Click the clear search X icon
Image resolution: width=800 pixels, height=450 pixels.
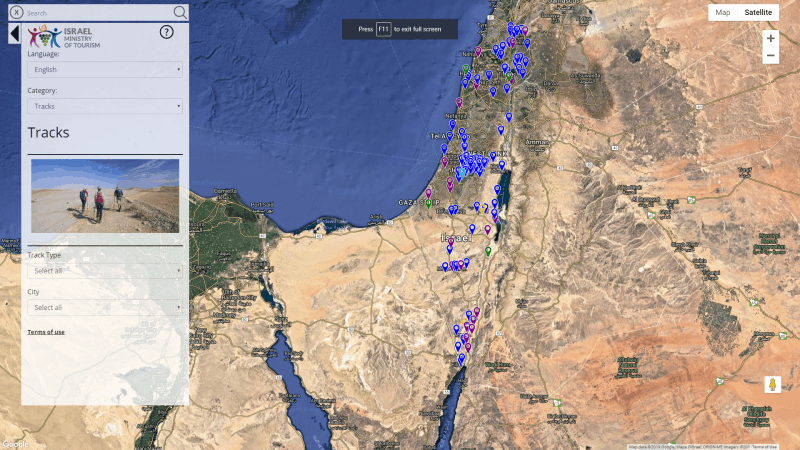pyautogui.click(x=17, y=12)
